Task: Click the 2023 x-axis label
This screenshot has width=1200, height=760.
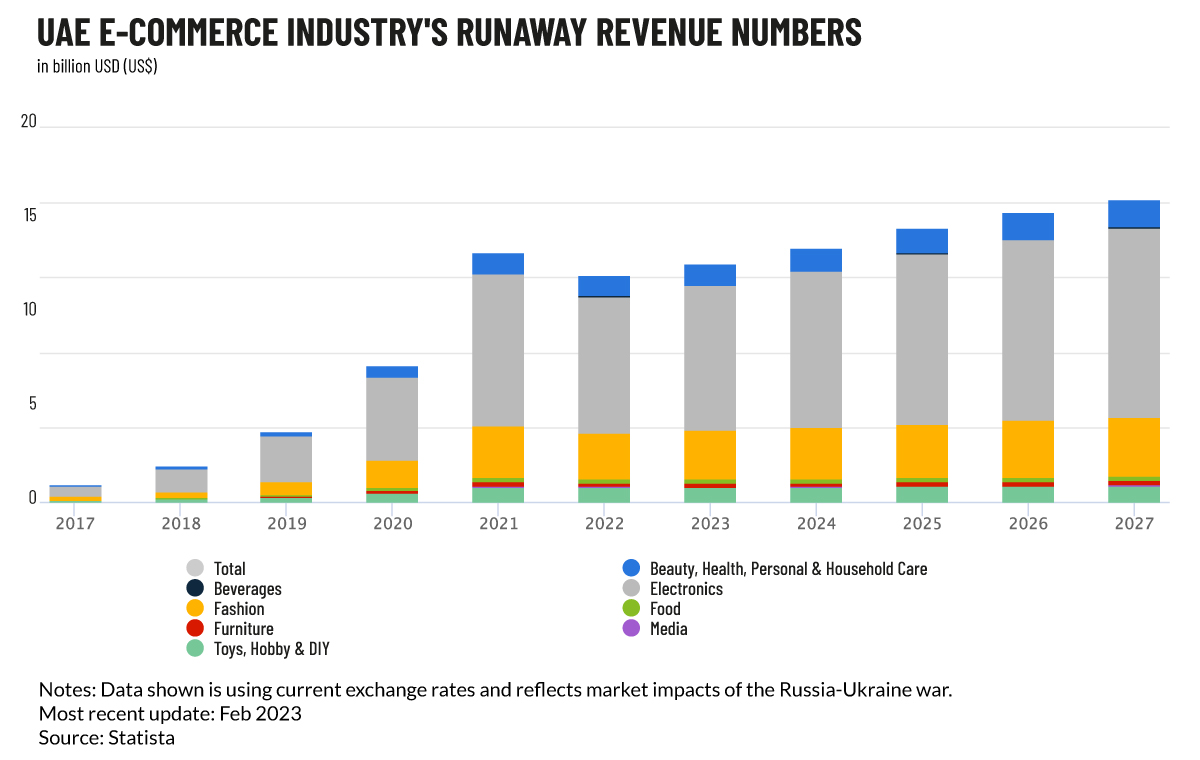Action: point(710,523)
